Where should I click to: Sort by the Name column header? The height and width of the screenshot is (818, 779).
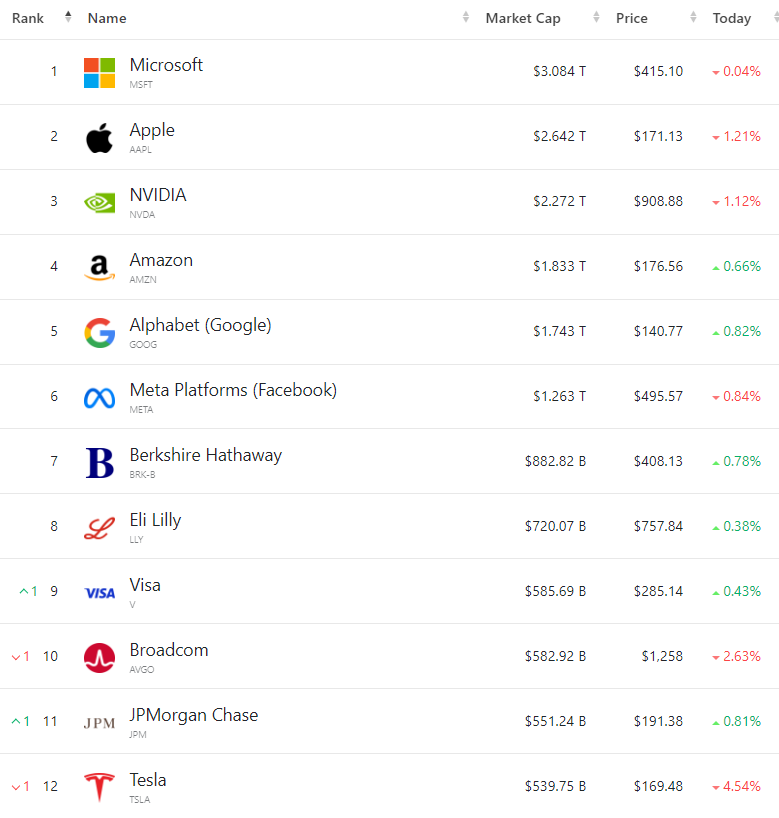pyautogui.click(x=107, y=18)
